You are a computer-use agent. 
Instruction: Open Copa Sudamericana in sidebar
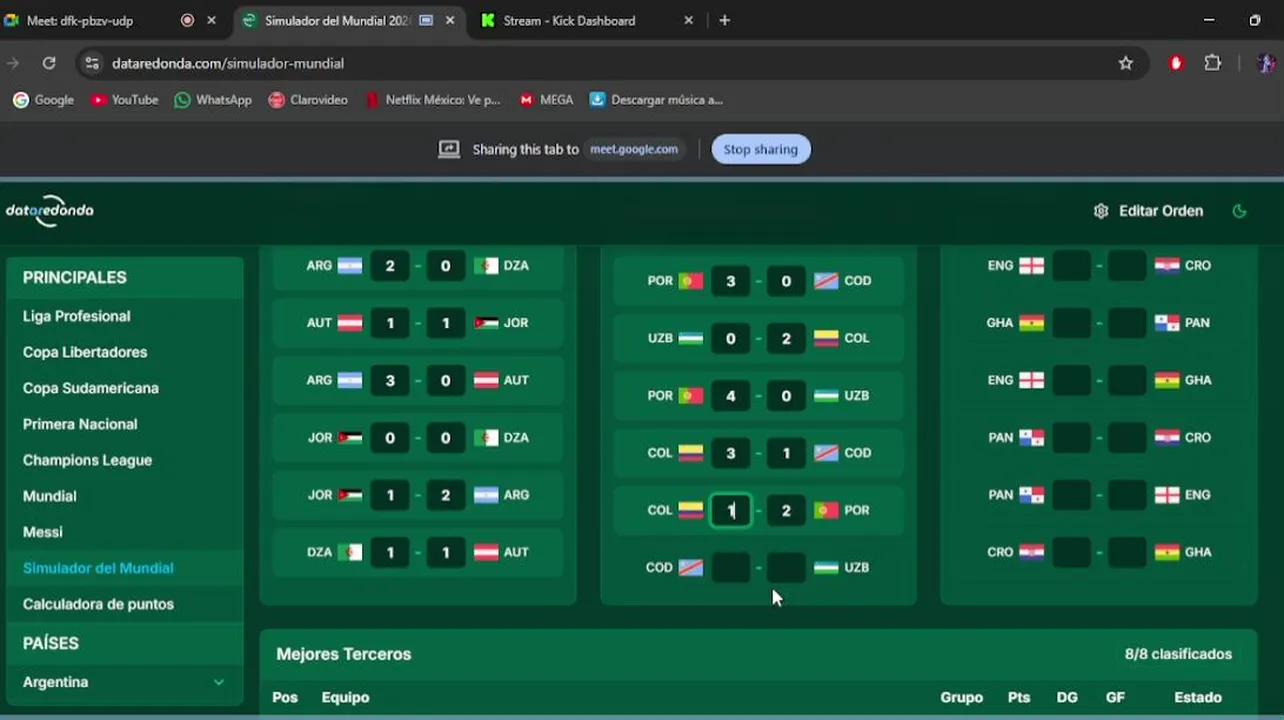91,388
